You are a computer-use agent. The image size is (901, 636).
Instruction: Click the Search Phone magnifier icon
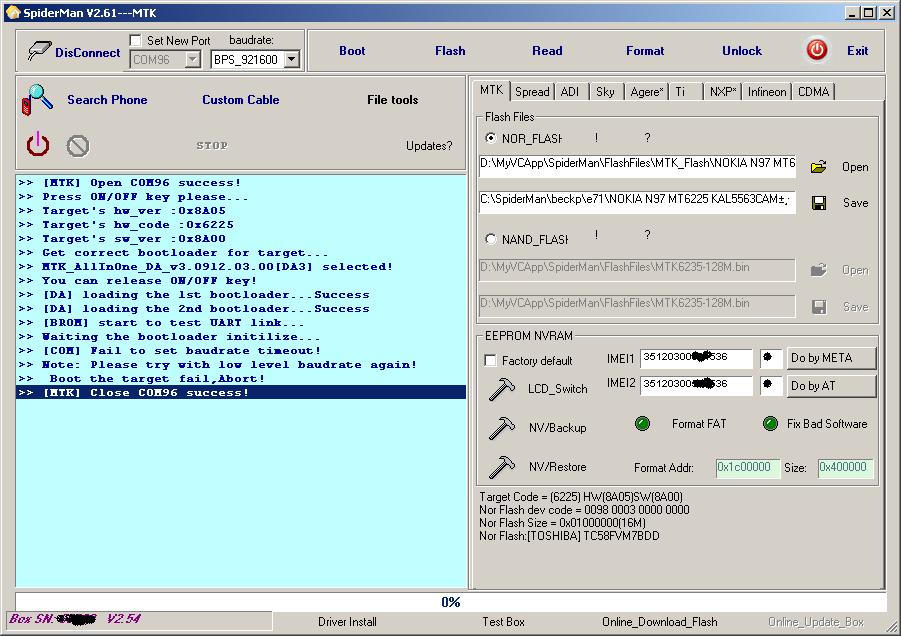coord(37,99)
